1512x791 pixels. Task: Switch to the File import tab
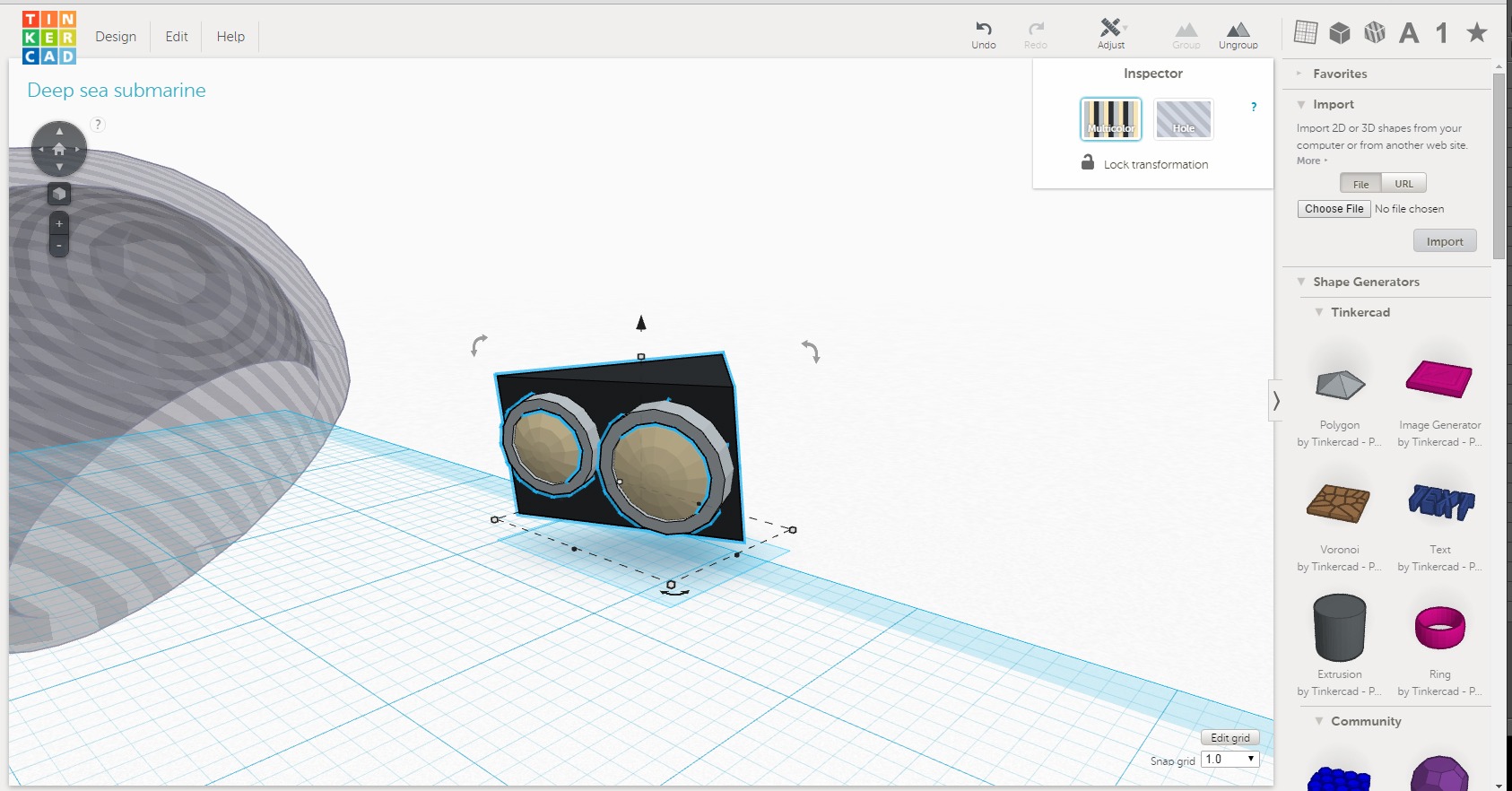click(x=1360, y=184)
